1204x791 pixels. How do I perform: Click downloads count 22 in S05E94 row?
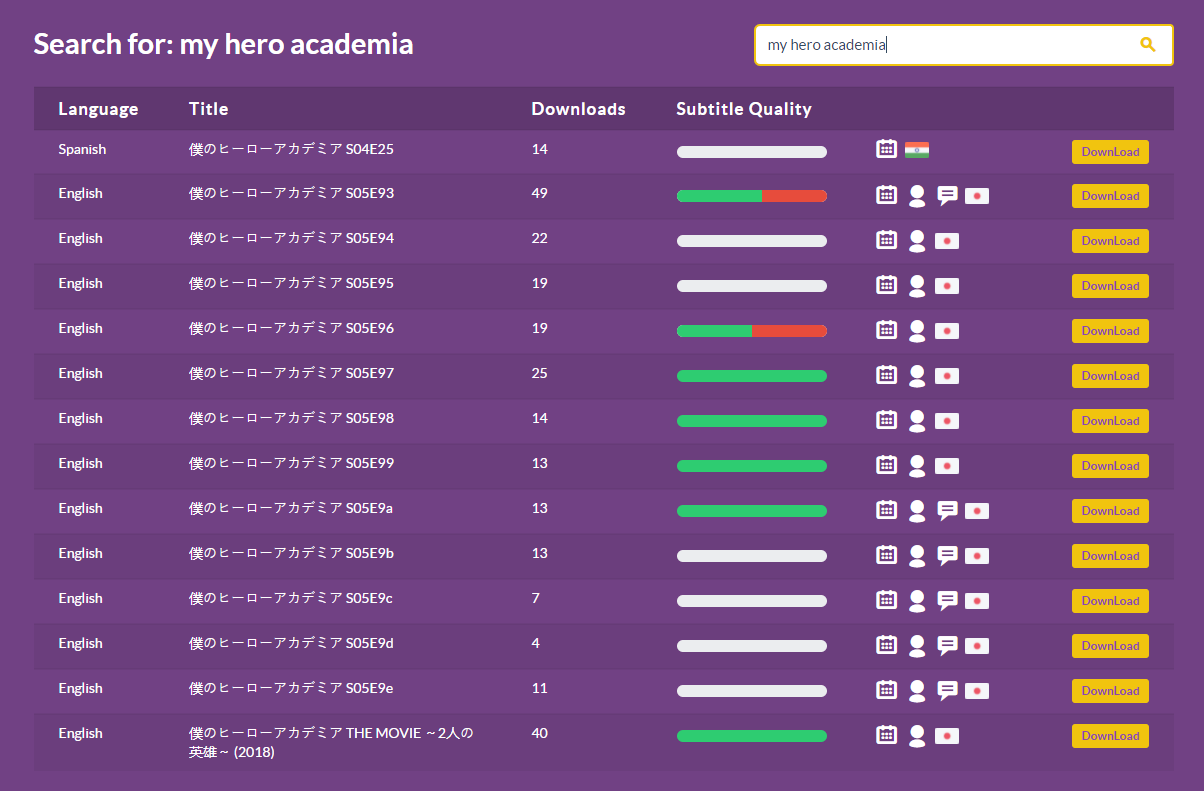click(540, 238)
